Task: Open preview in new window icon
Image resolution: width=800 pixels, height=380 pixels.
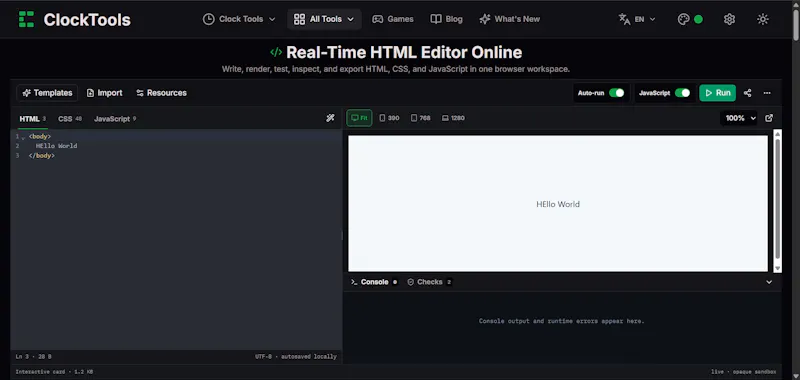Action: (x=769, y=118)
